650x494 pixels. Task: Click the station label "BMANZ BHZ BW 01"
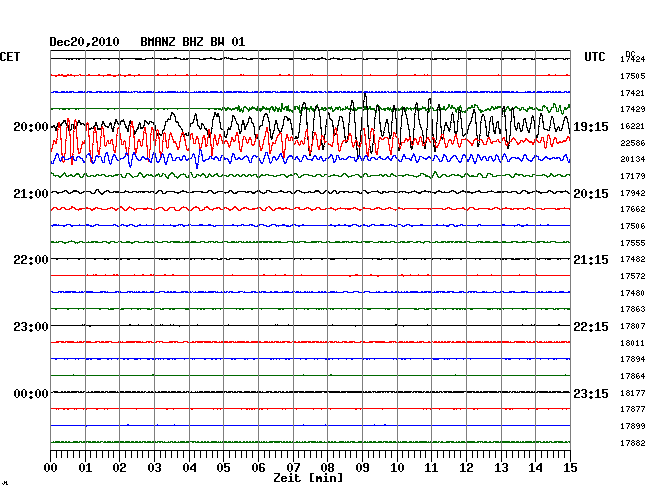click(x=193, y=42)
